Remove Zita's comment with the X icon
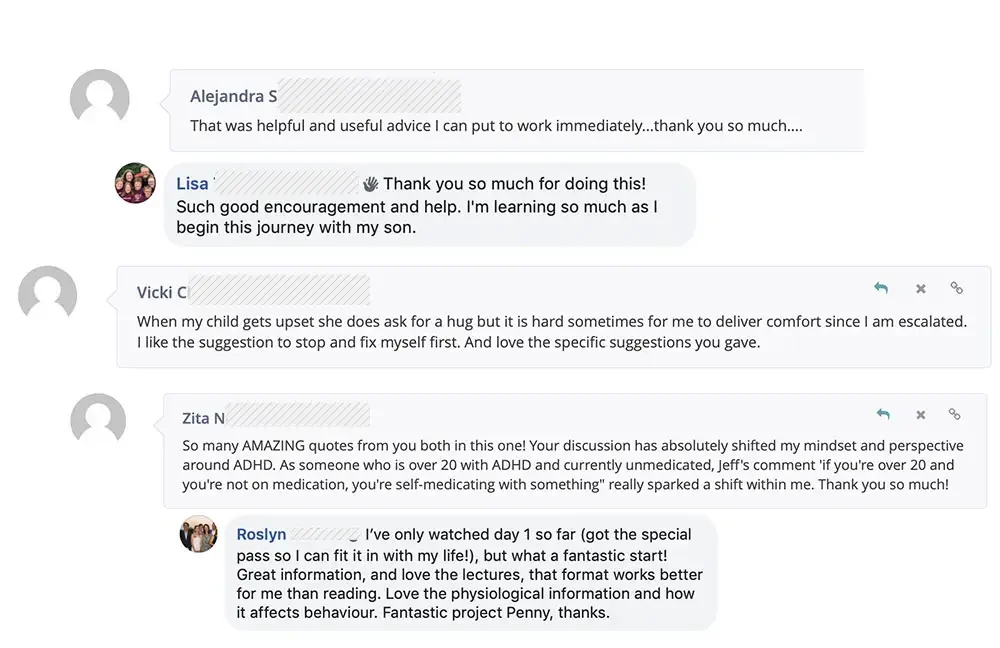This screenshot has width=1000, height=648. pyautogui.click(x=920, y=415)
